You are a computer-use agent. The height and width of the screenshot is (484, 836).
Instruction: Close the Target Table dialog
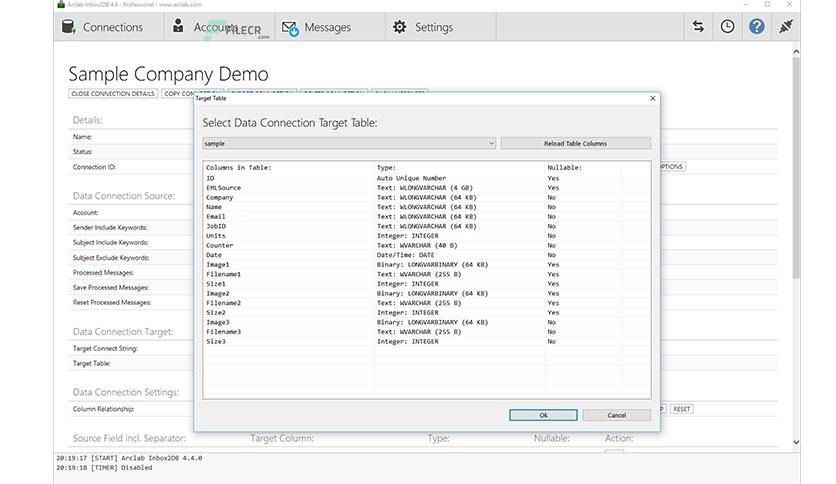coord(653,99)
